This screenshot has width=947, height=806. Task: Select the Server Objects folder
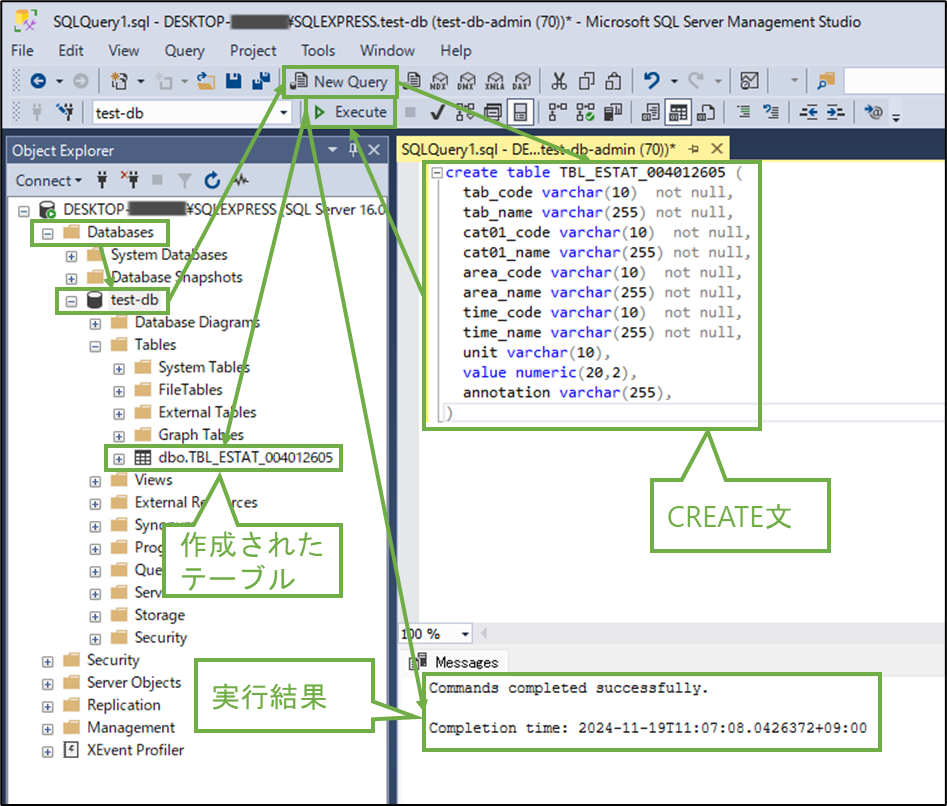point(134,682)
